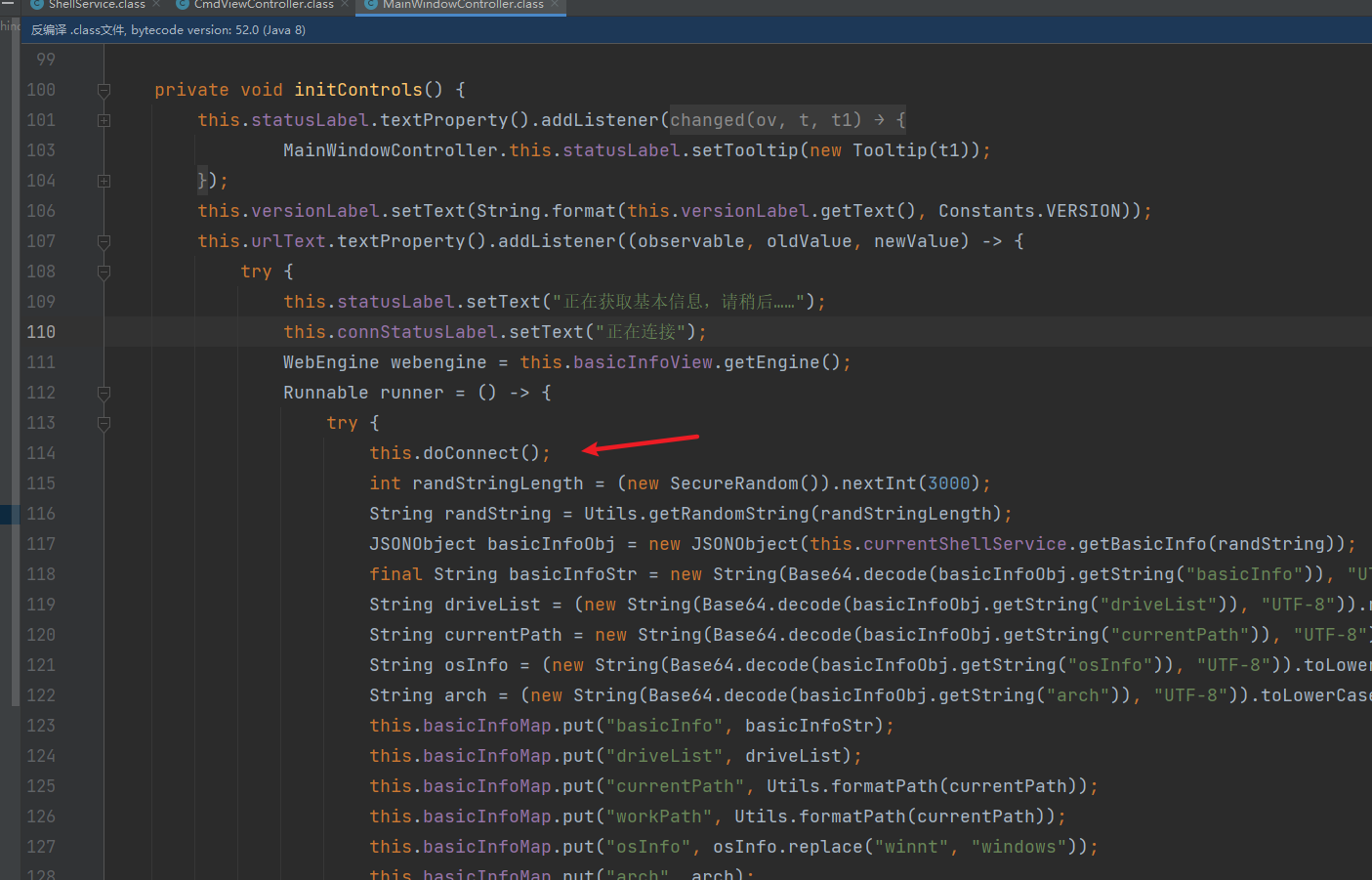Click 'urlText' on line 107

tap(288, 241)
